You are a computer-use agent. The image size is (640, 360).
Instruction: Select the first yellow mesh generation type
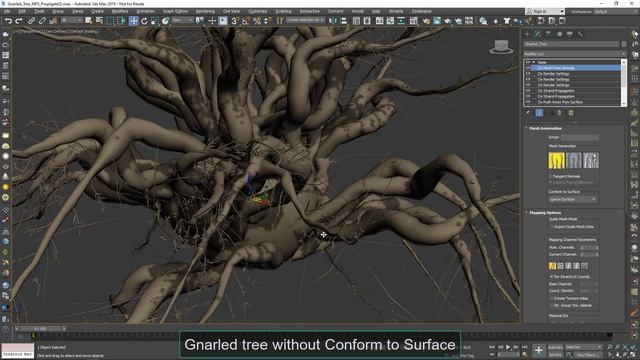point(556,160)
